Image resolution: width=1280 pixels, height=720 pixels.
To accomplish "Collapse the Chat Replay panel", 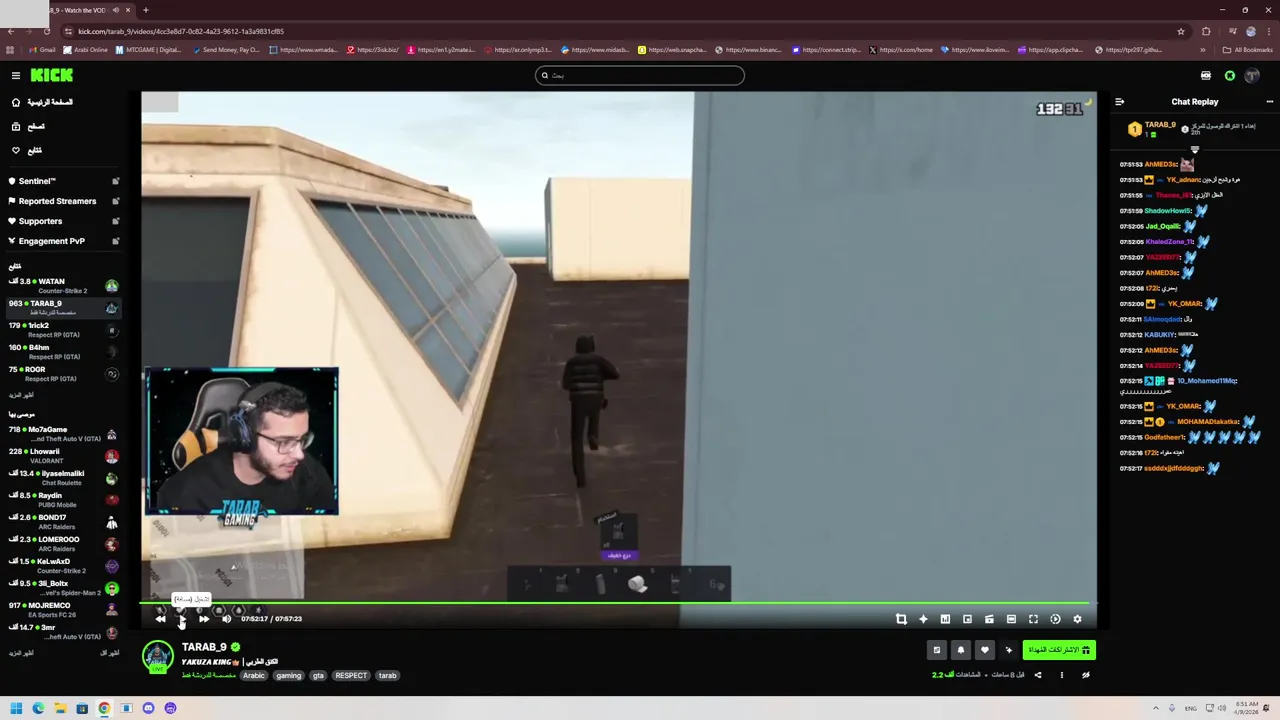I will (1119, 102).
